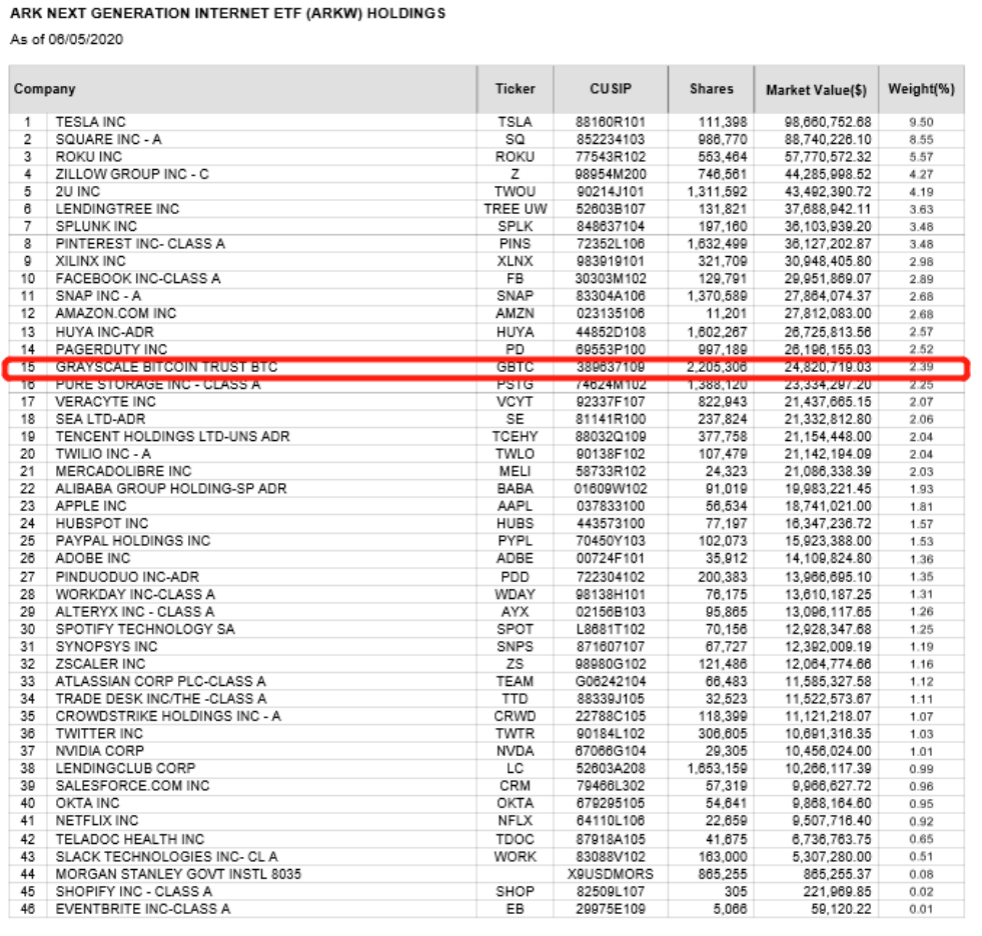
Task: Select the Weight(%) column header
Action: [x=921, y=89]
